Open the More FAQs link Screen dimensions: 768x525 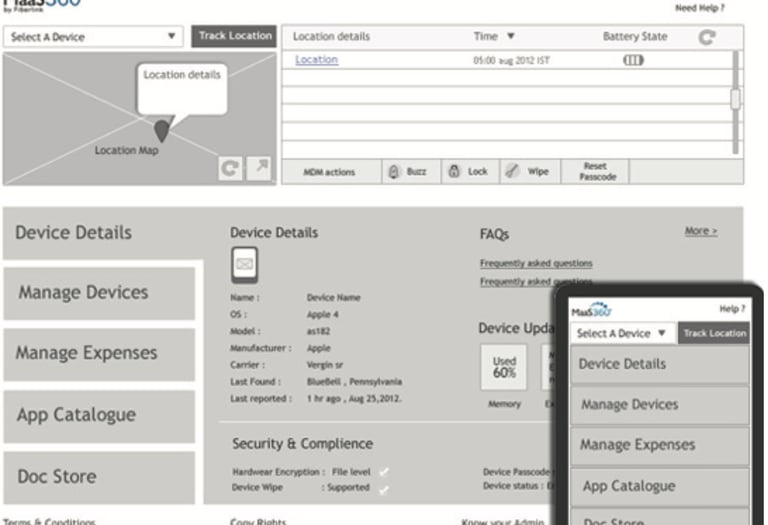pyautogui.click(x=701, y=231)
